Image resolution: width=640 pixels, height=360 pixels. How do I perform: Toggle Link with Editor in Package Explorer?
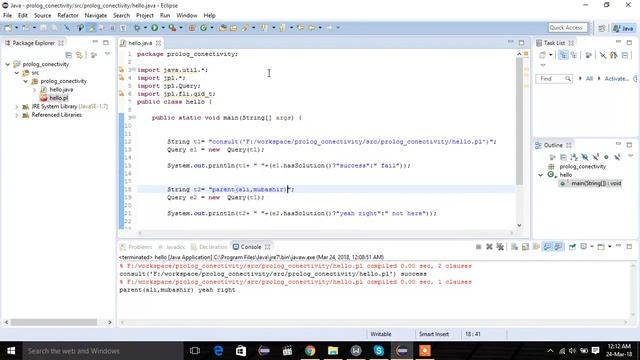tap(79, 55)
